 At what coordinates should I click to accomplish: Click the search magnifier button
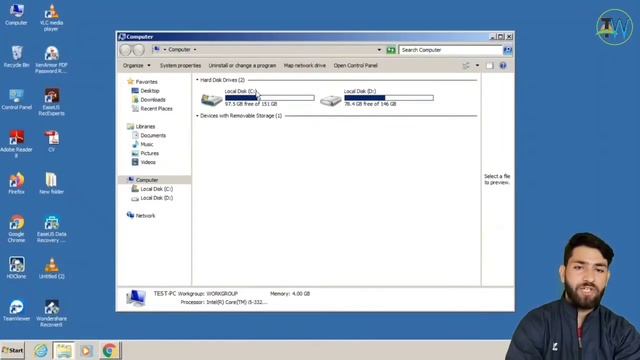coord(507,50)
